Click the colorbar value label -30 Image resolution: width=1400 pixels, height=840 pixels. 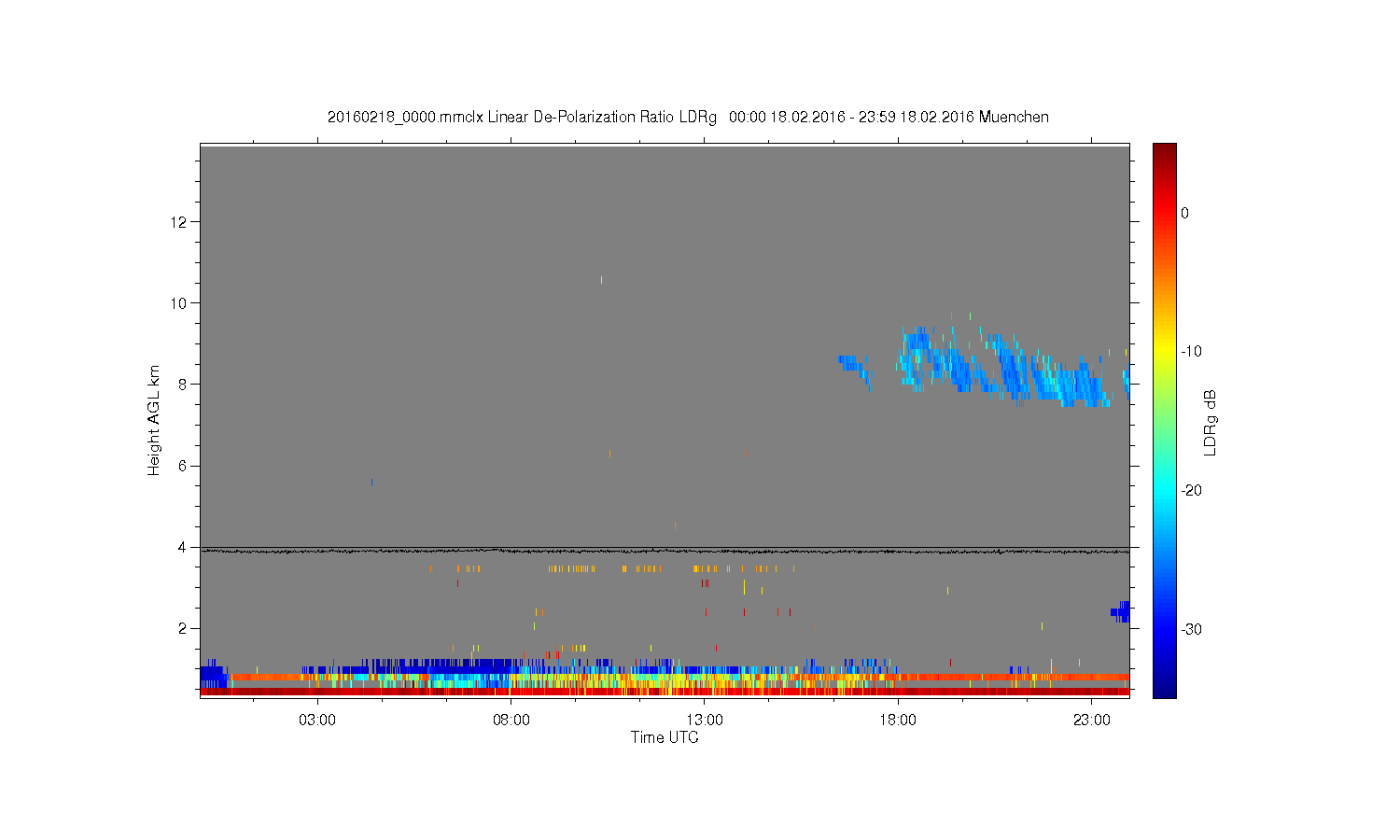(x=1191, y=629)
